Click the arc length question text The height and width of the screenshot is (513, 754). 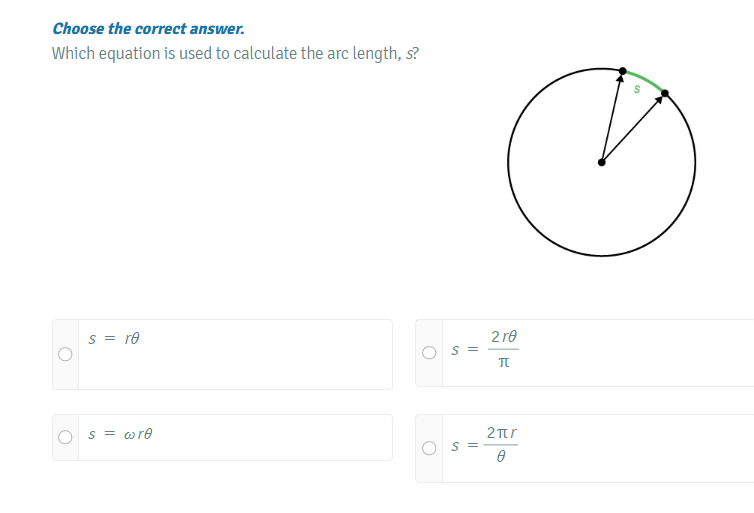pyautogui.click(x=235, y=53)
